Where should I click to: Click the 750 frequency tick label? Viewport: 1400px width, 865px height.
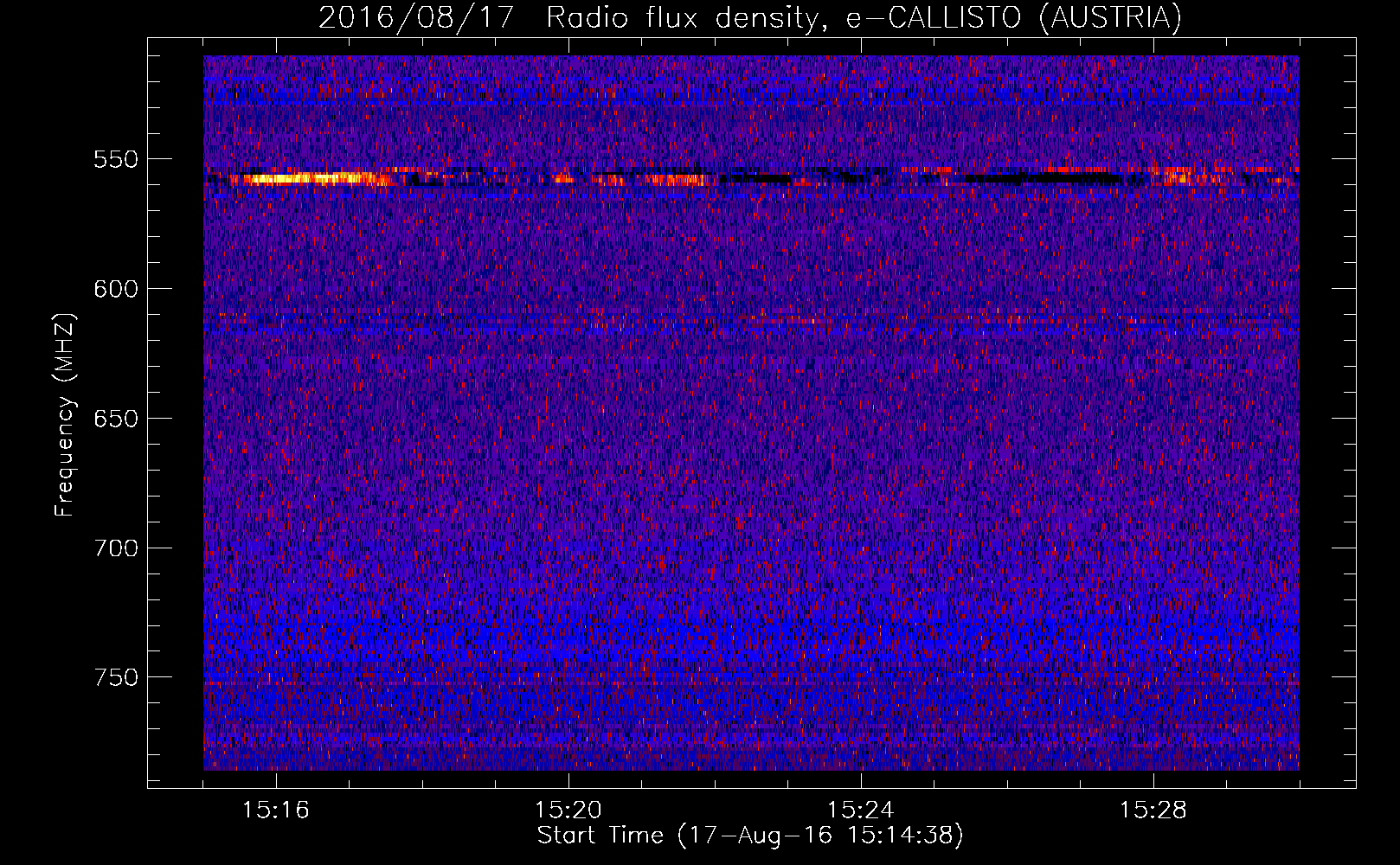click(x=116, y=677)
